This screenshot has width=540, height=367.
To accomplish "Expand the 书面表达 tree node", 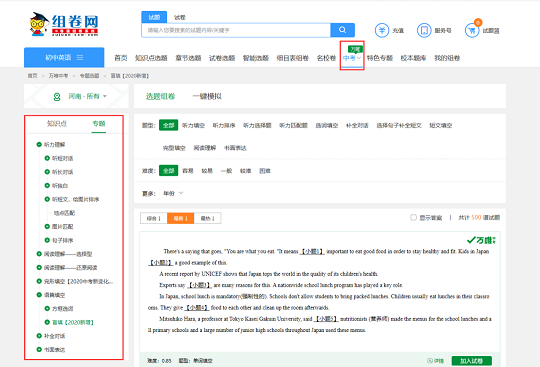I will (39, 350).
